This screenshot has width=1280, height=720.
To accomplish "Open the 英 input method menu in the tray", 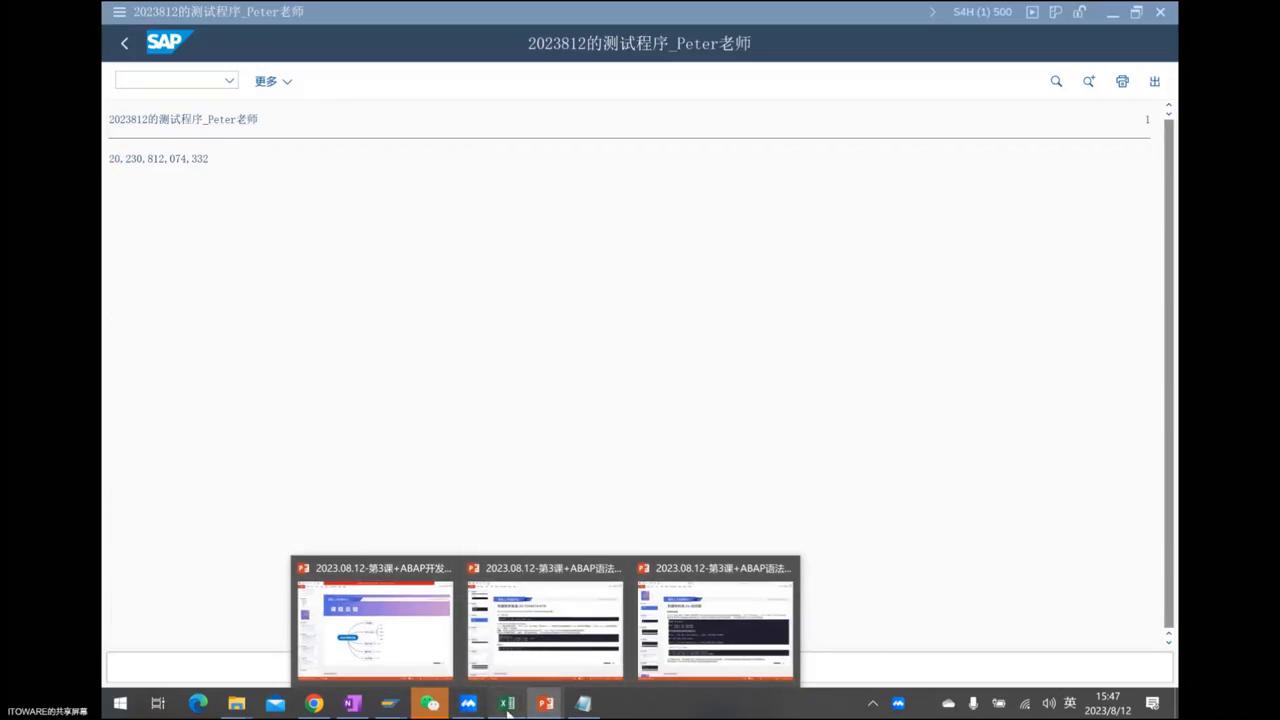I will point(1069,703).
